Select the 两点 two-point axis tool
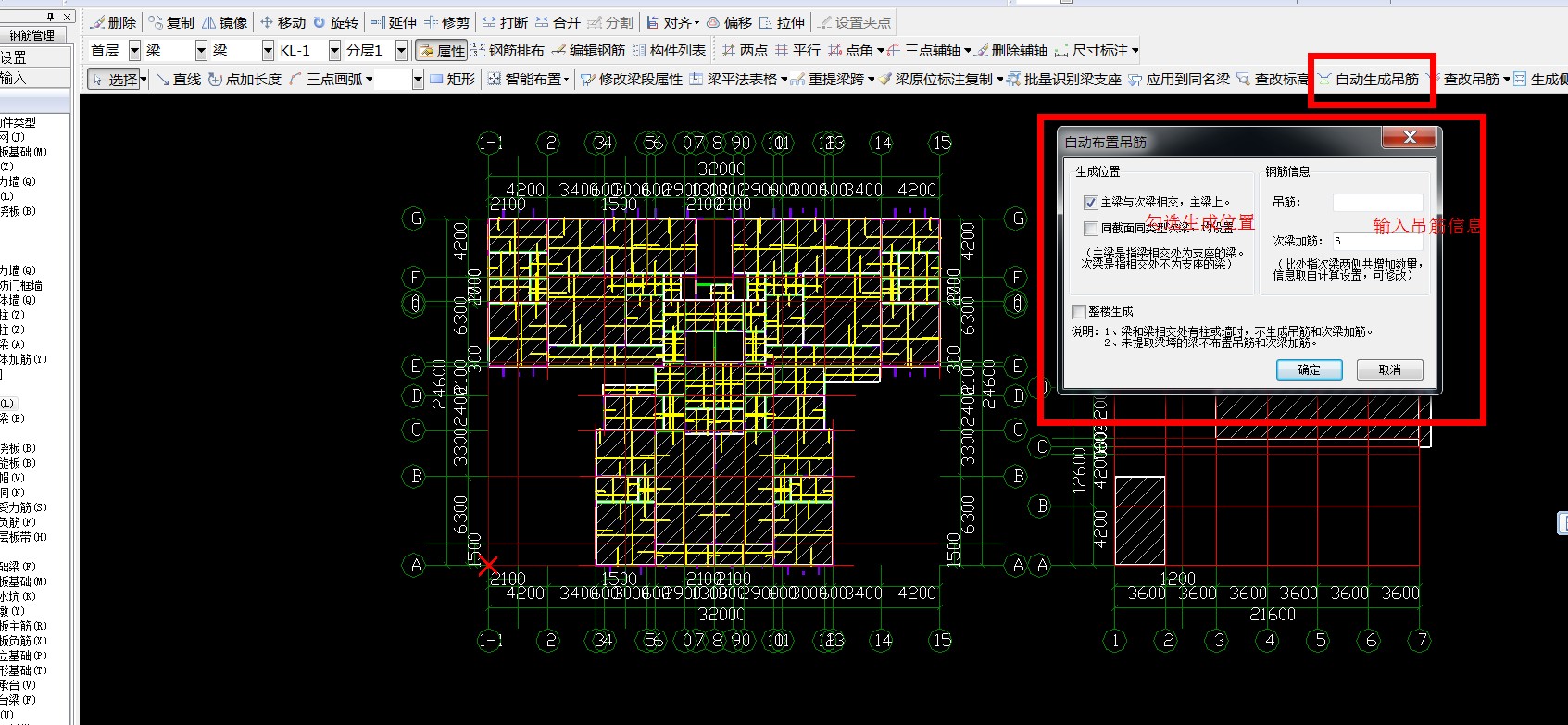Screen dimensions: 1568x725 point(746,50)
